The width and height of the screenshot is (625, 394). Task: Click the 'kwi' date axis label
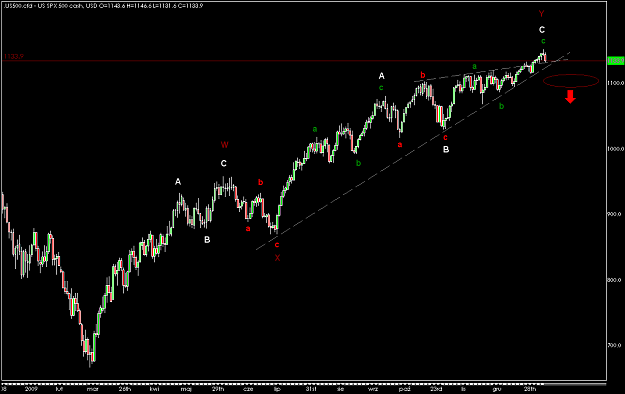coord(155,389)
